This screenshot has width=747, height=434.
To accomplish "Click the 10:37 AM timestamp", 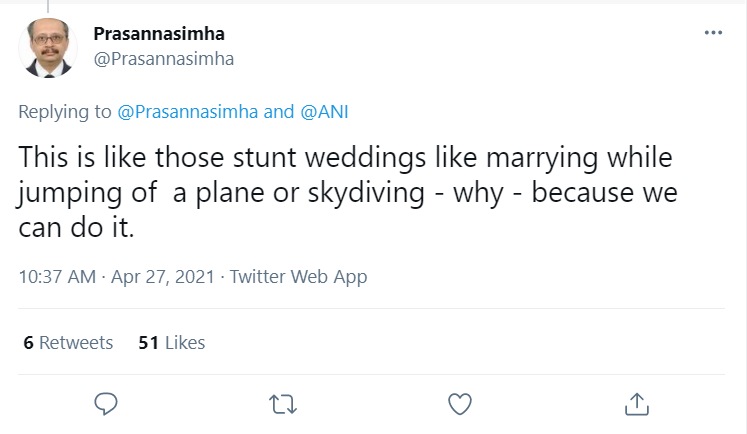I will (56, 277).
